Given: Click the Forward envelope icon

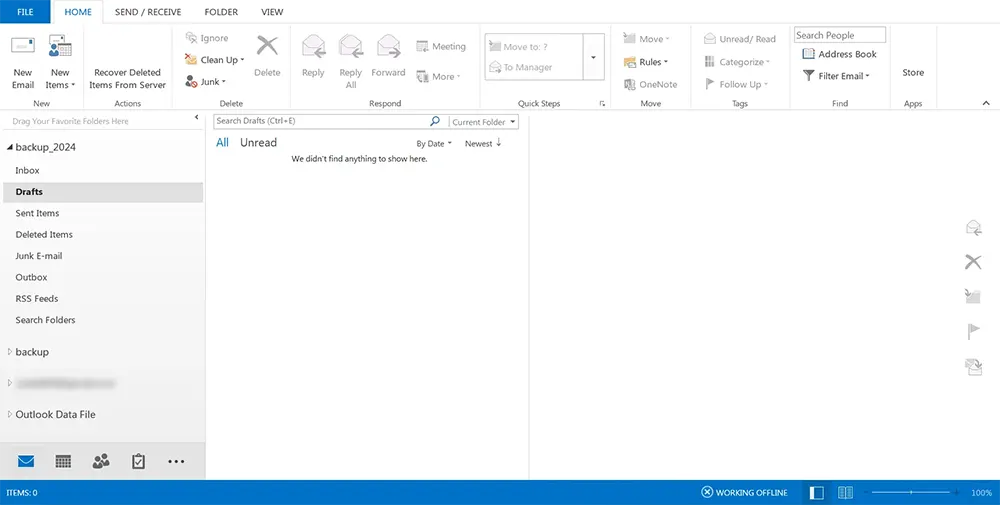Looking at the screenshot, I should (x=388, y=47).
